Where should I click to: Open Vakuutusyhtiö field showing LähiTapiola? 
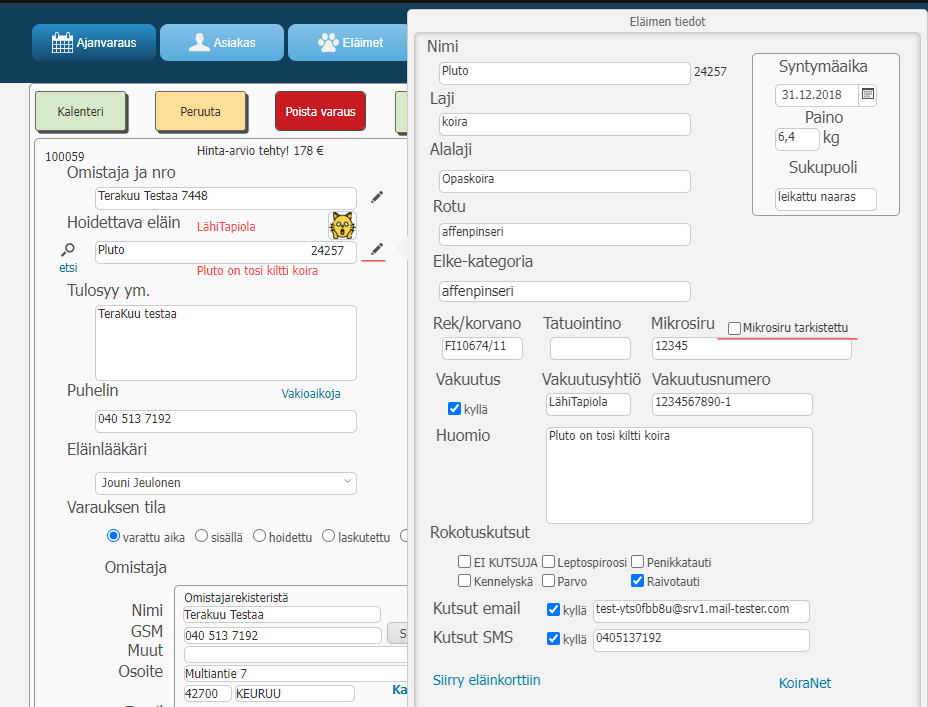588,404
